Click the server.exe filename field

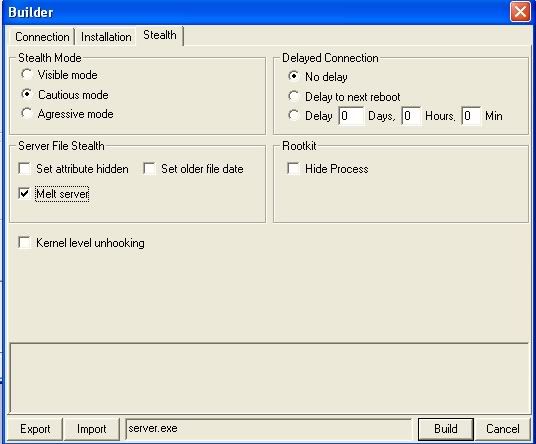pos(268,429)
